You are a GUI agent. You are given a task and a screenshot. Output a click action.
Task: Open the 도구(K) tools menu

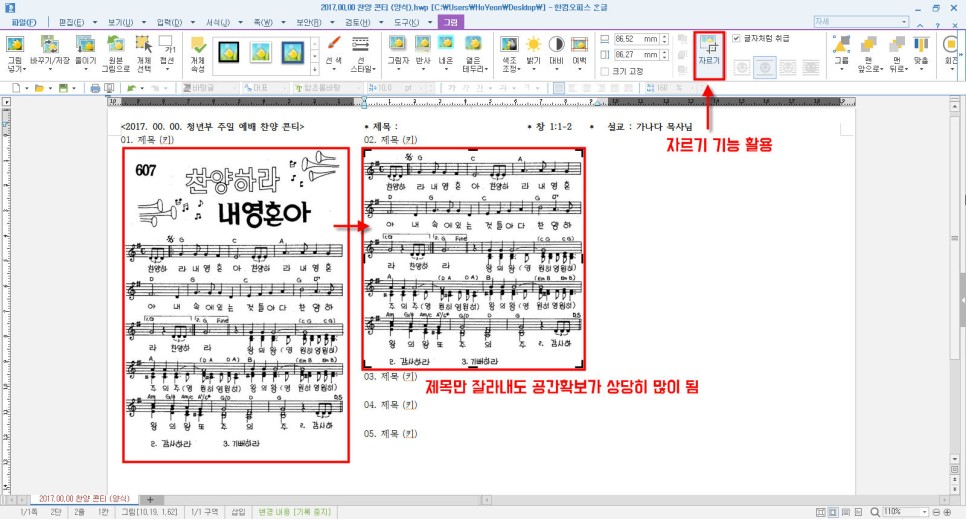point(406,22)
